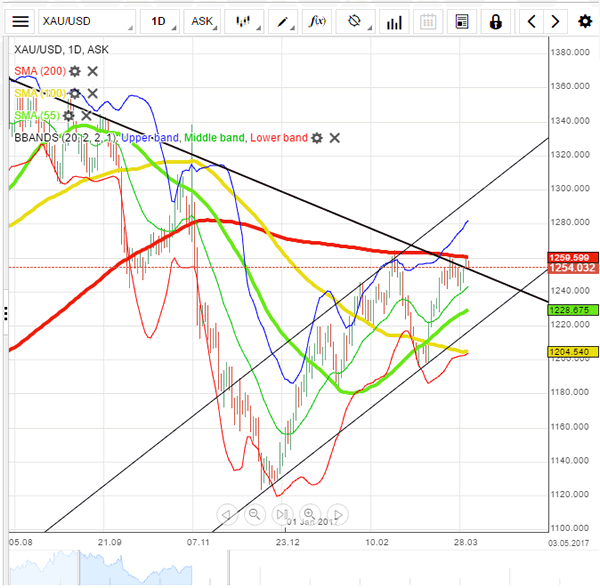
Task: Click the 1228.675 green price tag
Action: [x=573, y=310]
